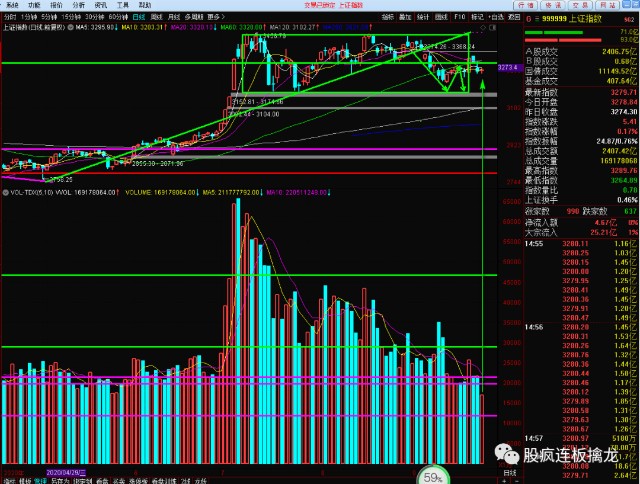
Task: Open the 统计 statistics tool
Action: tap(423, 17)
